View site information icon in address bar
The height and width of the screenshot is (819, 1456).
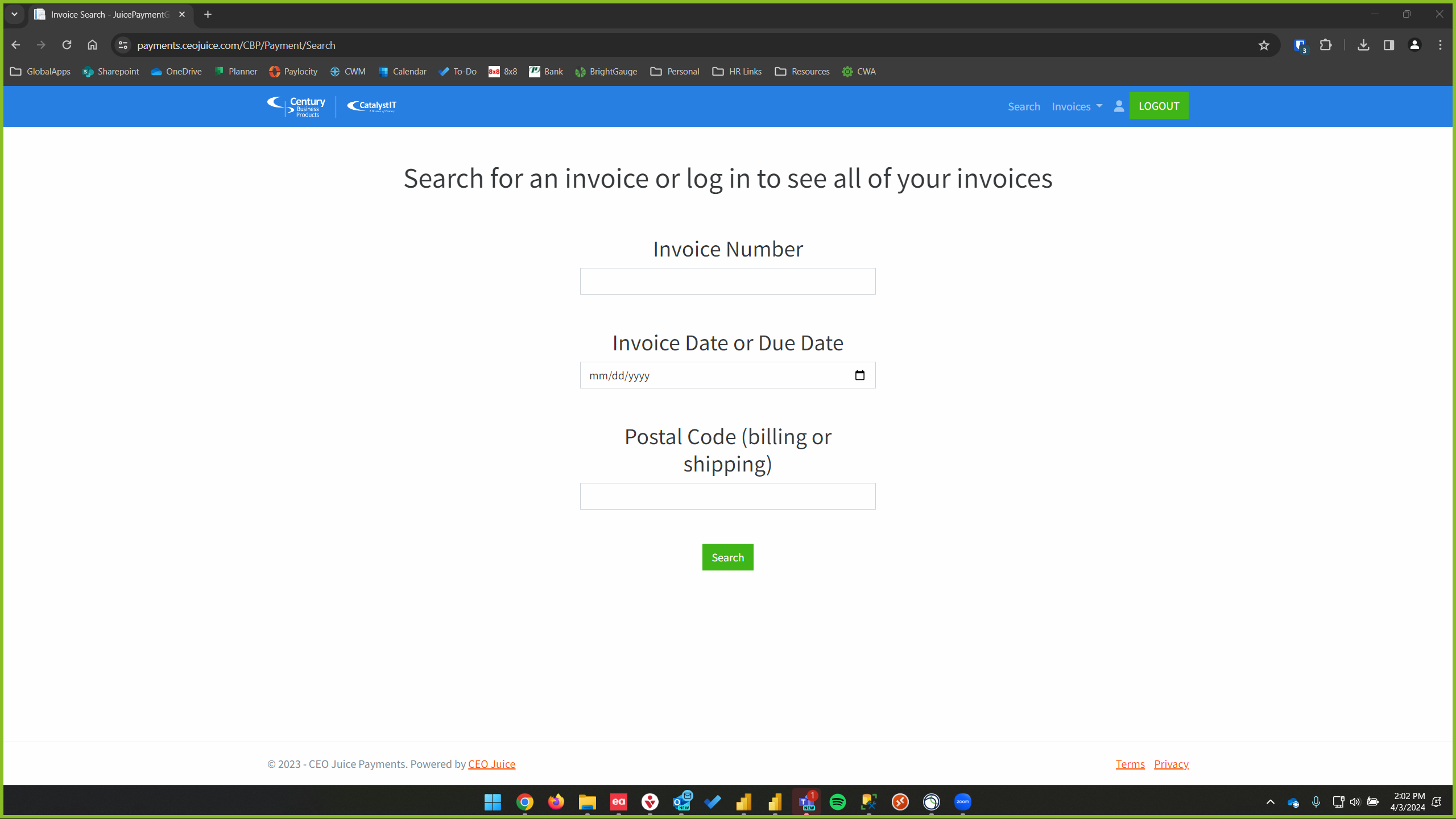(123, 45)
